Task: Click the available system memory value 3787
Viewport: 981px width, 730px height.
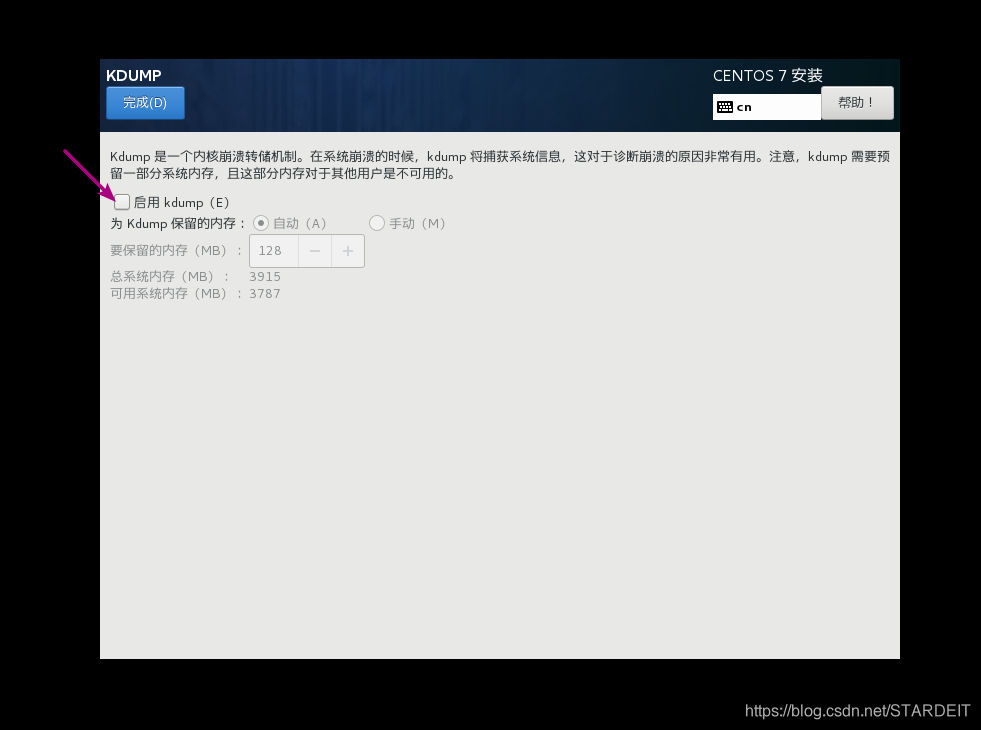Action: [265, 293]
